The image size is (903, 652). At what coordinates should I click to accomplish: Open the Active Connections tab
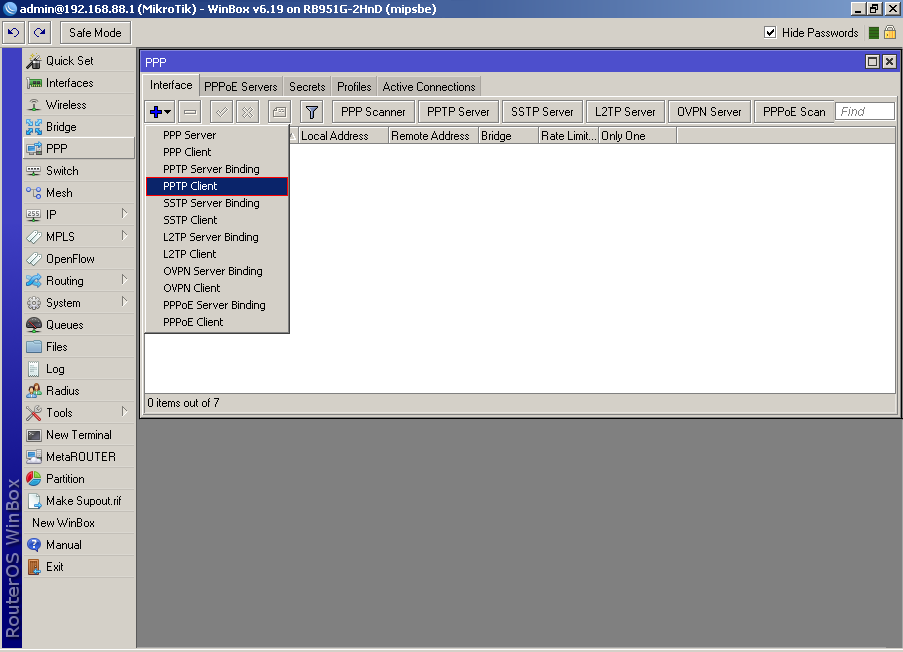click(429, 87)
